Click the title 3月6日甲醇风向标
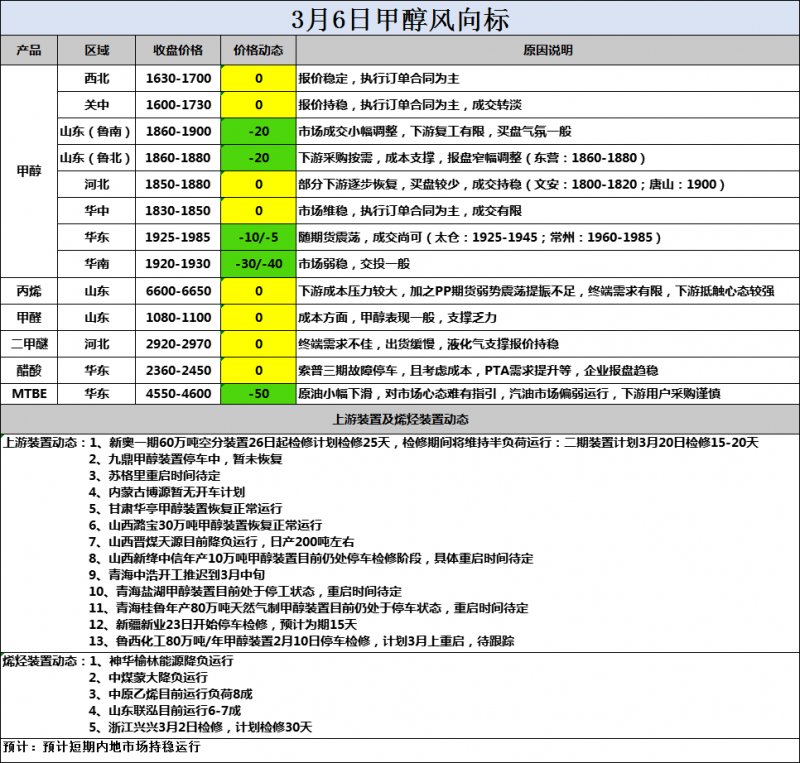The width and height of the screenshot is (800, 763). pyautogui.click(x=400, y=20)
